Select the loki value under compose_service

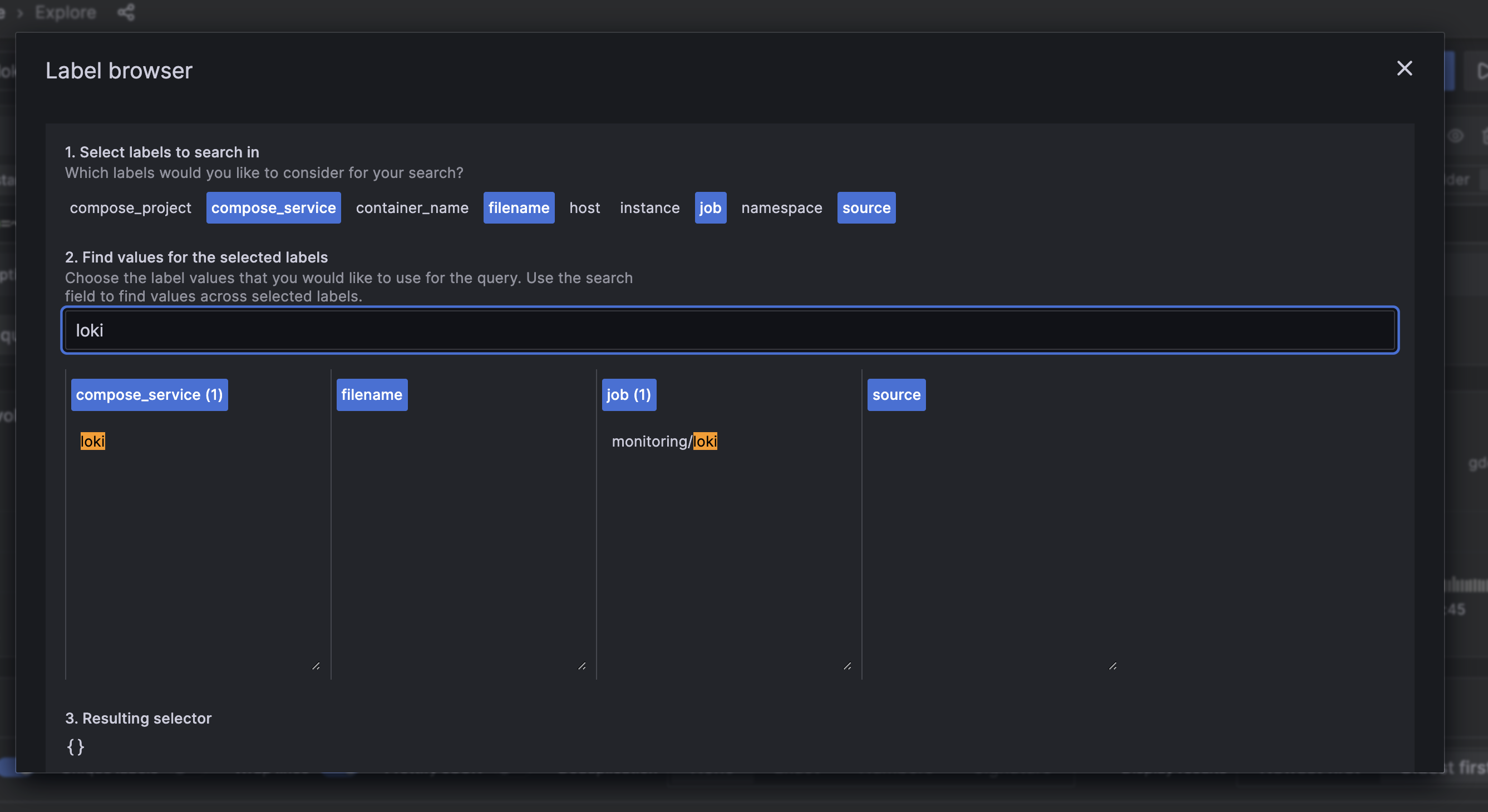pos(92,441)
